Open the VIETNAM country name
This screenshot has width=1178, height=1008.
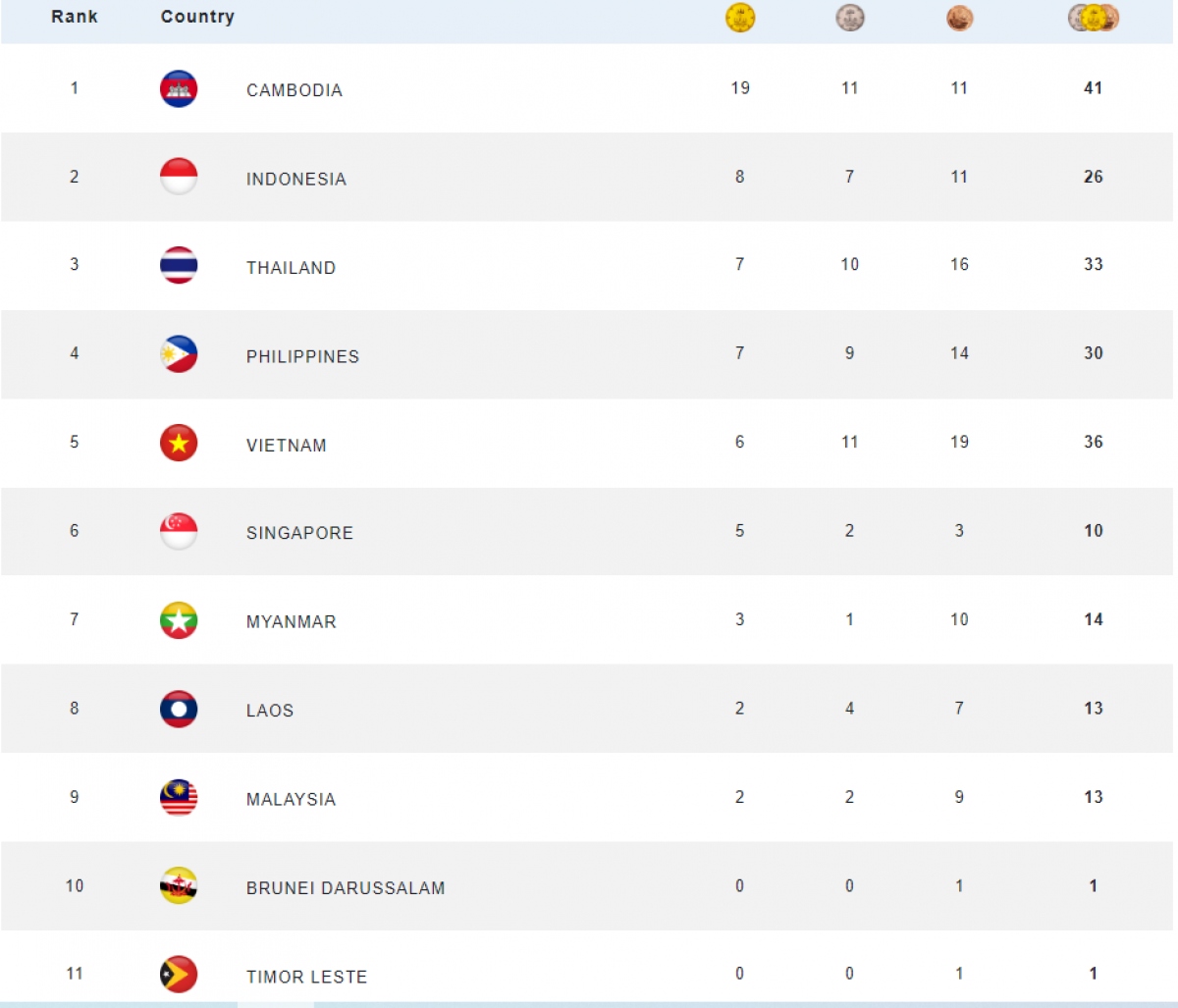[x=287, y=445]
